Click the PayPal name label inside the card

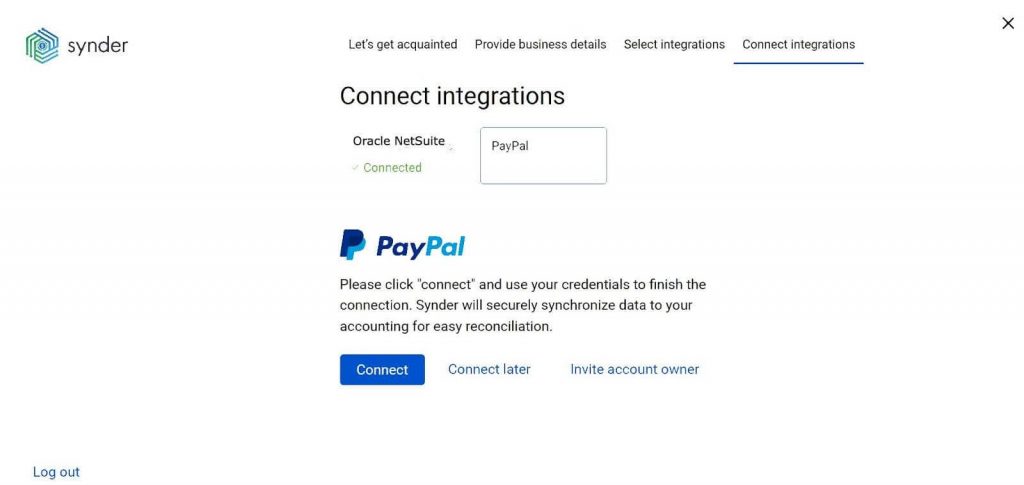510,146
